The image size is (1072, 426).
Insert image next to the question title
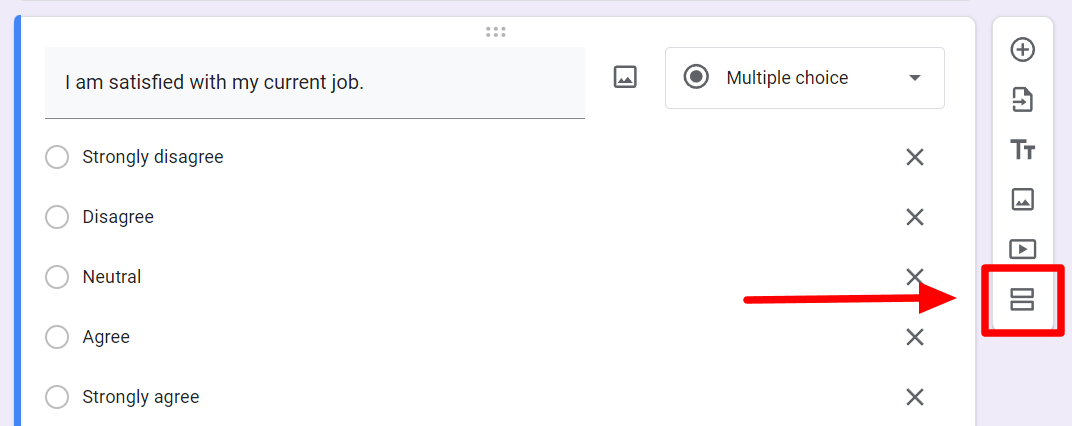(x=625, y=77)
